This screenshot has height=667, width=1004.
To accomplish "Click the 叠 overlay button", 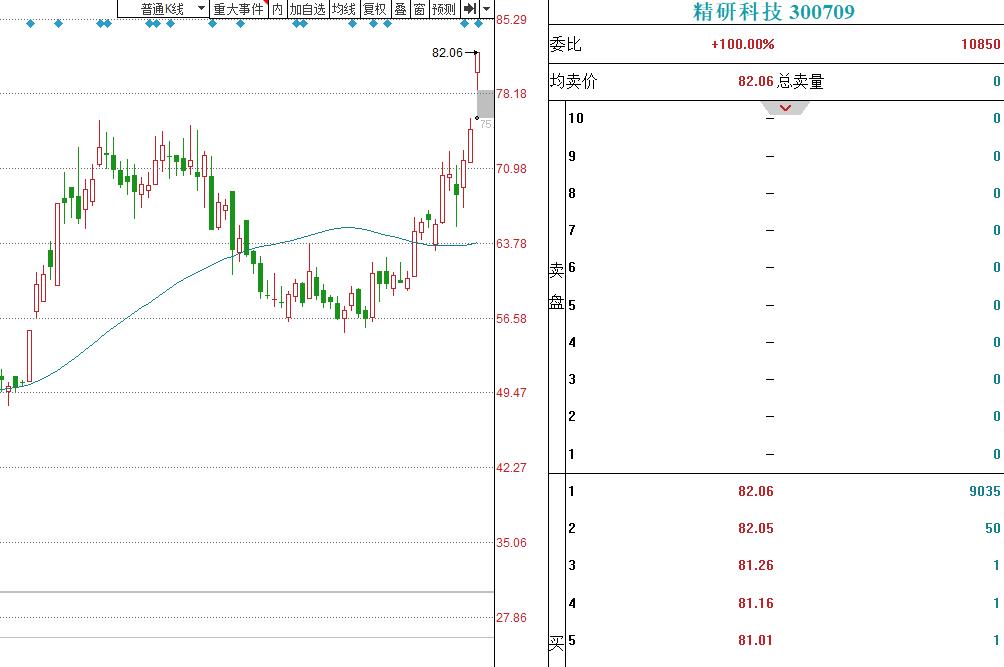I will click(x=400, y=9).
